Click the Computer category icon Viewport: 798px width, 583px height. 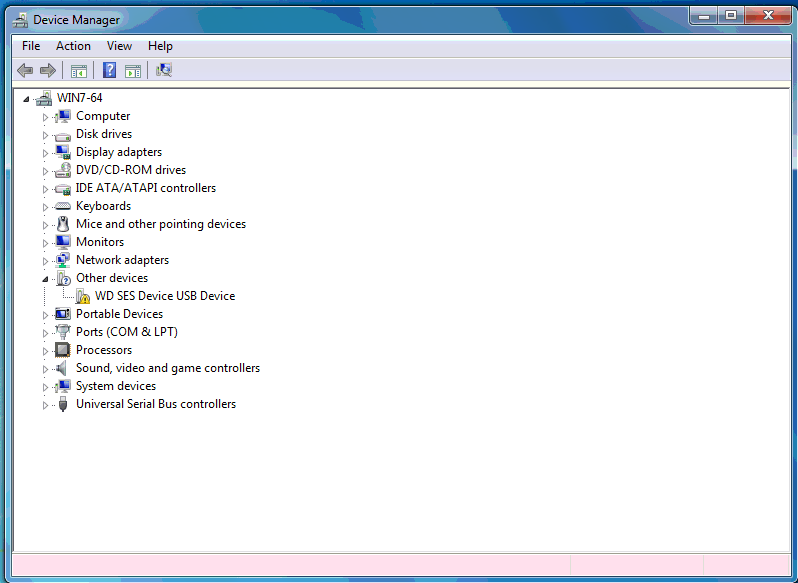point(63,116)
